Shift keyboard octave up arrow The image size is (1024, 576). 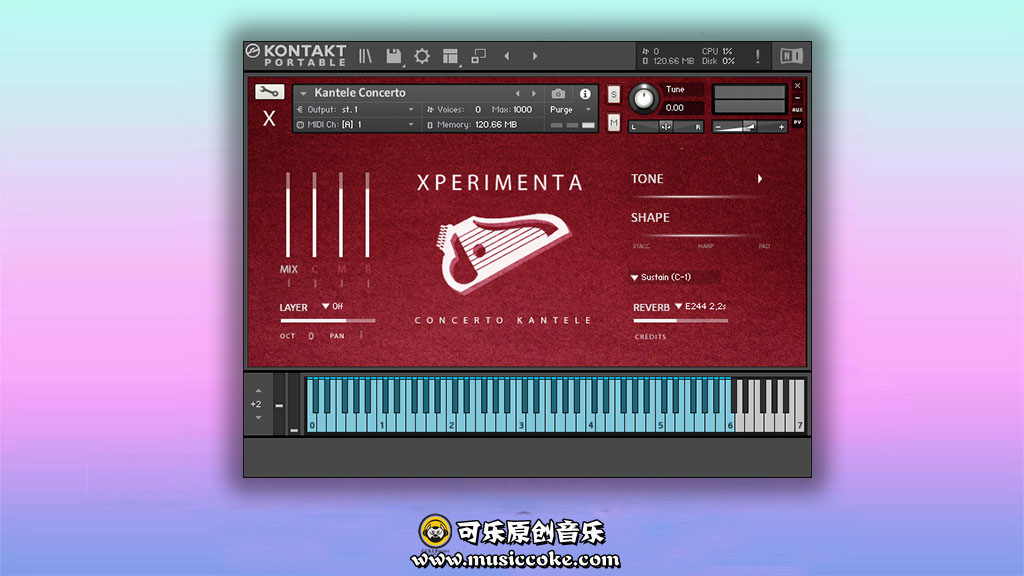click(x=258, y=391)
